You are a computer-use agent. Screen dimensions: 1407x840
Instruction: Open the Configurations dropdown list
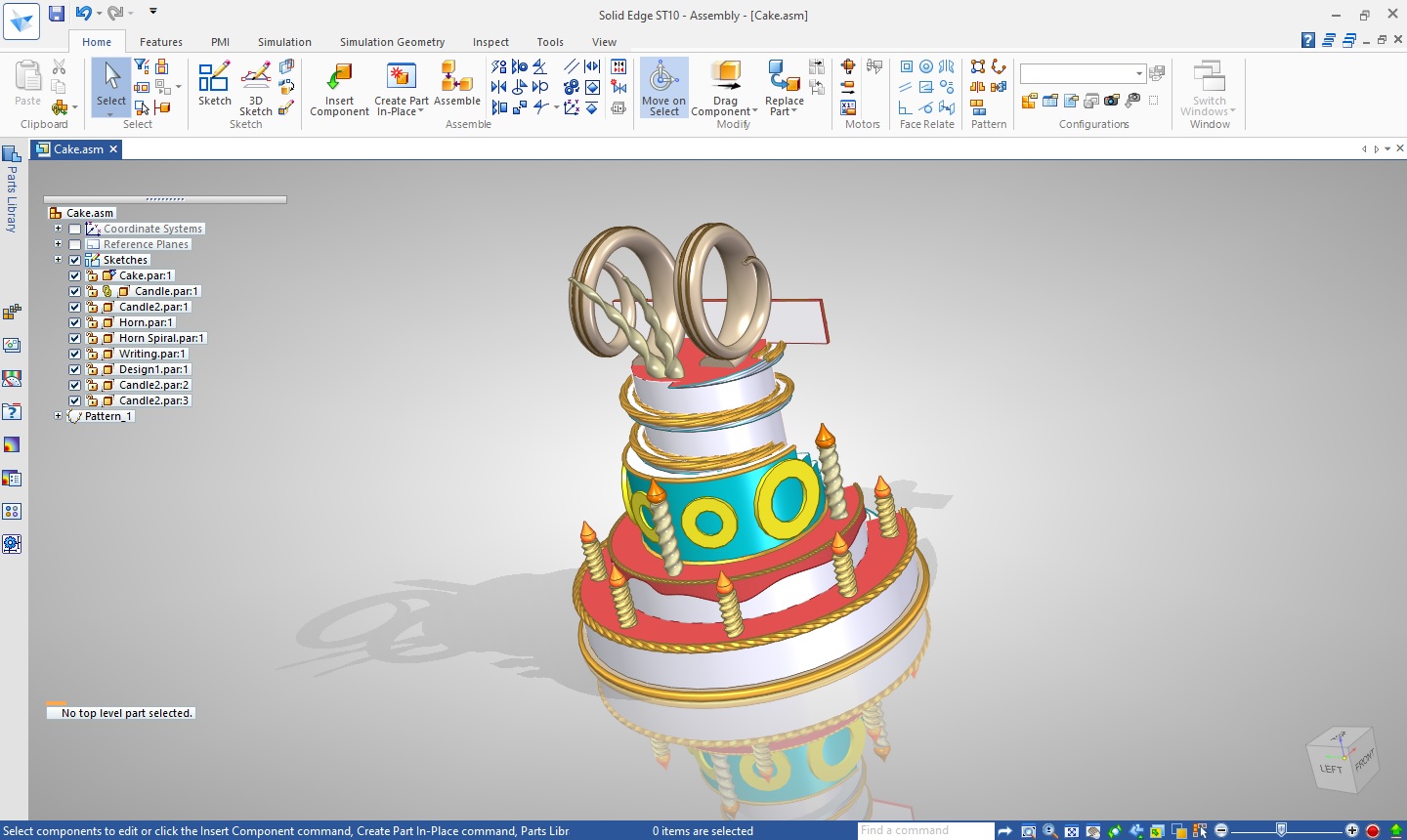pyautogui.click(x=1139, y=74)
